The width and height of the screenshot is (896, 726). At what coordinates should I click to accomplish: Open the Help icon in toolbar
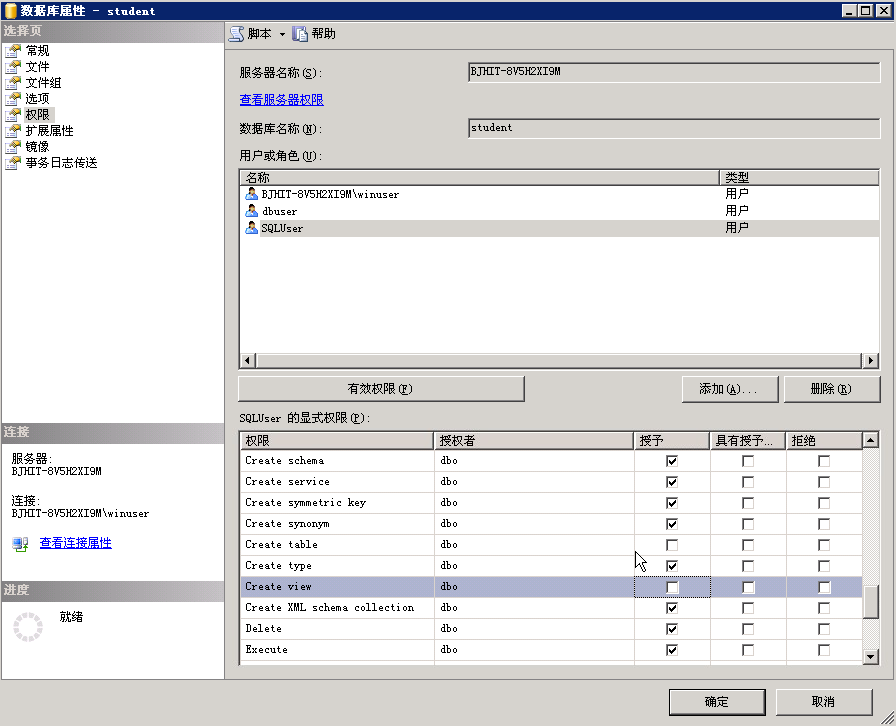(300, 34)
